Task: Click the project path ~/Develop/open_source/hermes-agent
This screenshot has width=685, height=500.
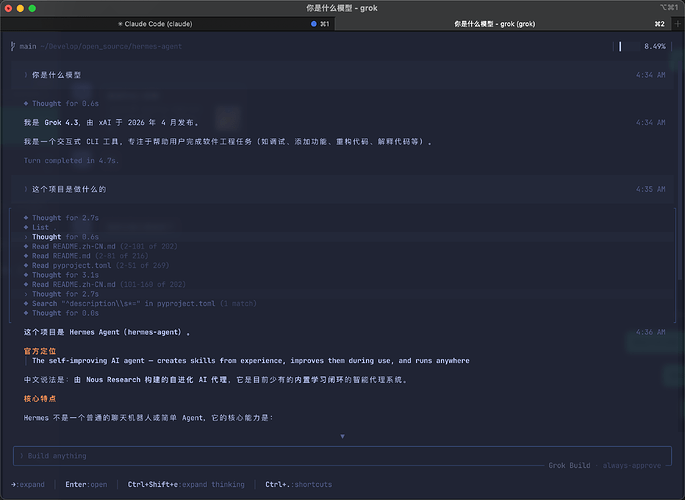Action: point(111,46)
